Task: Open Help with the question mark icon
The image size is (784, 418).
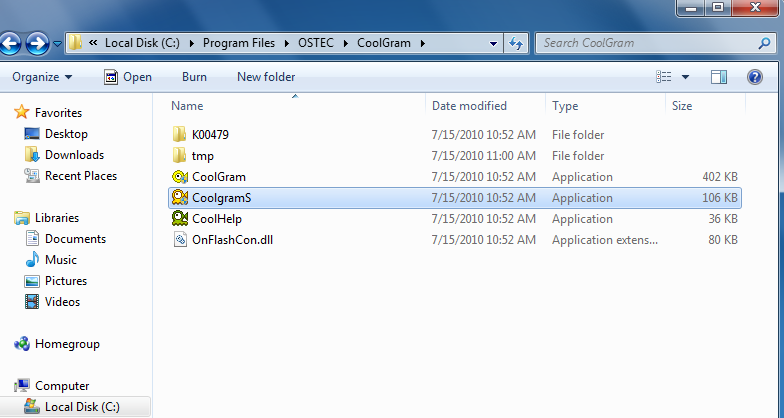Action: [754, 77]
